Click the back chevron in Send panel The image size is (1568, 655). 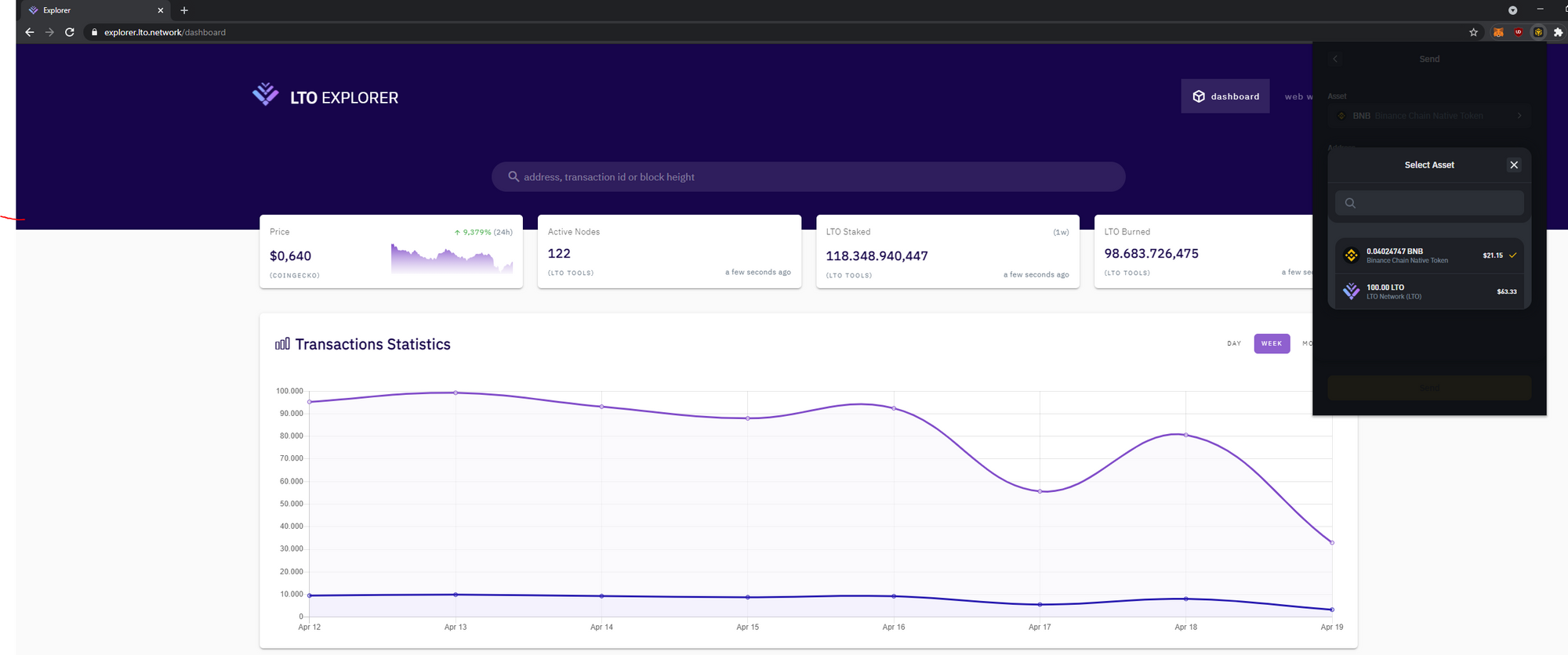pos(1335,59)
